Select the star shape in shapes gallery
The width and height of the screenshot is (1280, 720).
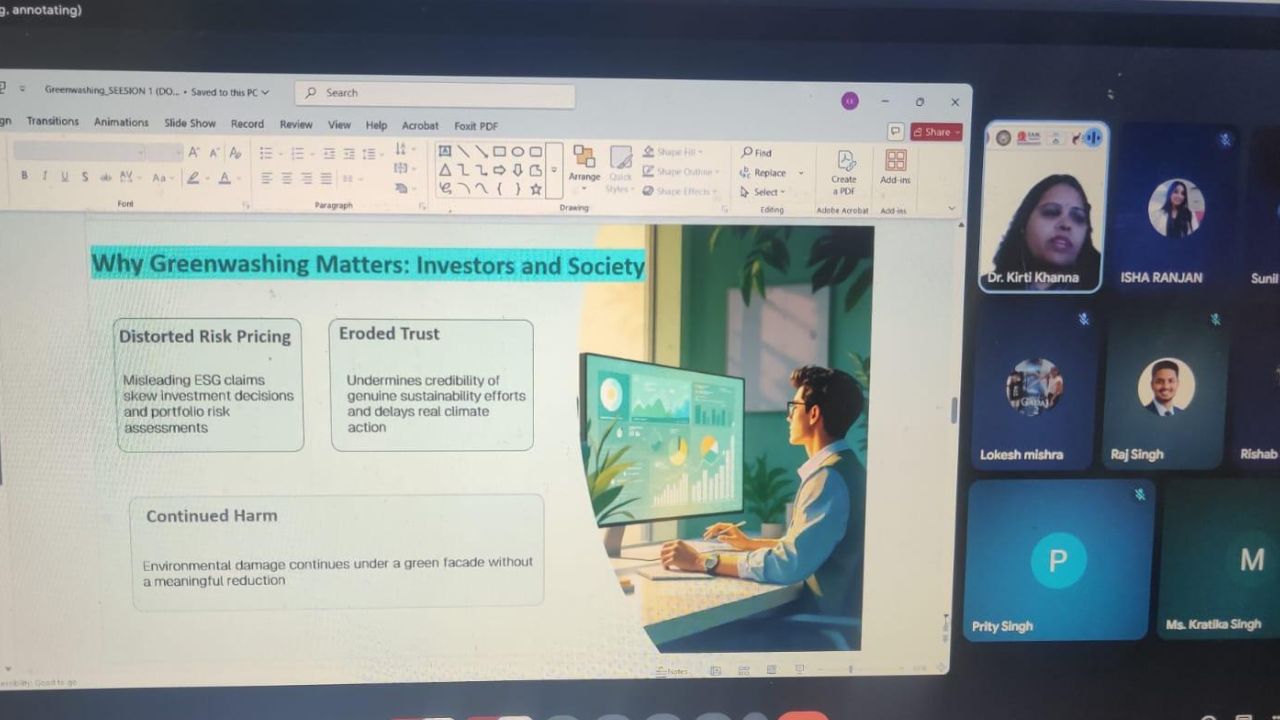tap(536, 189)
